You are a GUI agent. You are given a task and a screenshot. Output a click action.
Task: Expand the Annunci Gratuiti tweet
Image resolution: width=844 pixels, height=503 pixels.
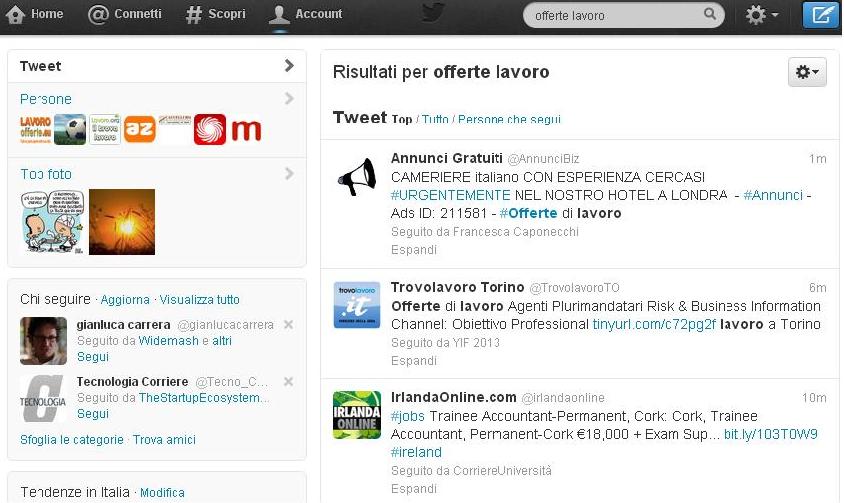click(413, 250)
